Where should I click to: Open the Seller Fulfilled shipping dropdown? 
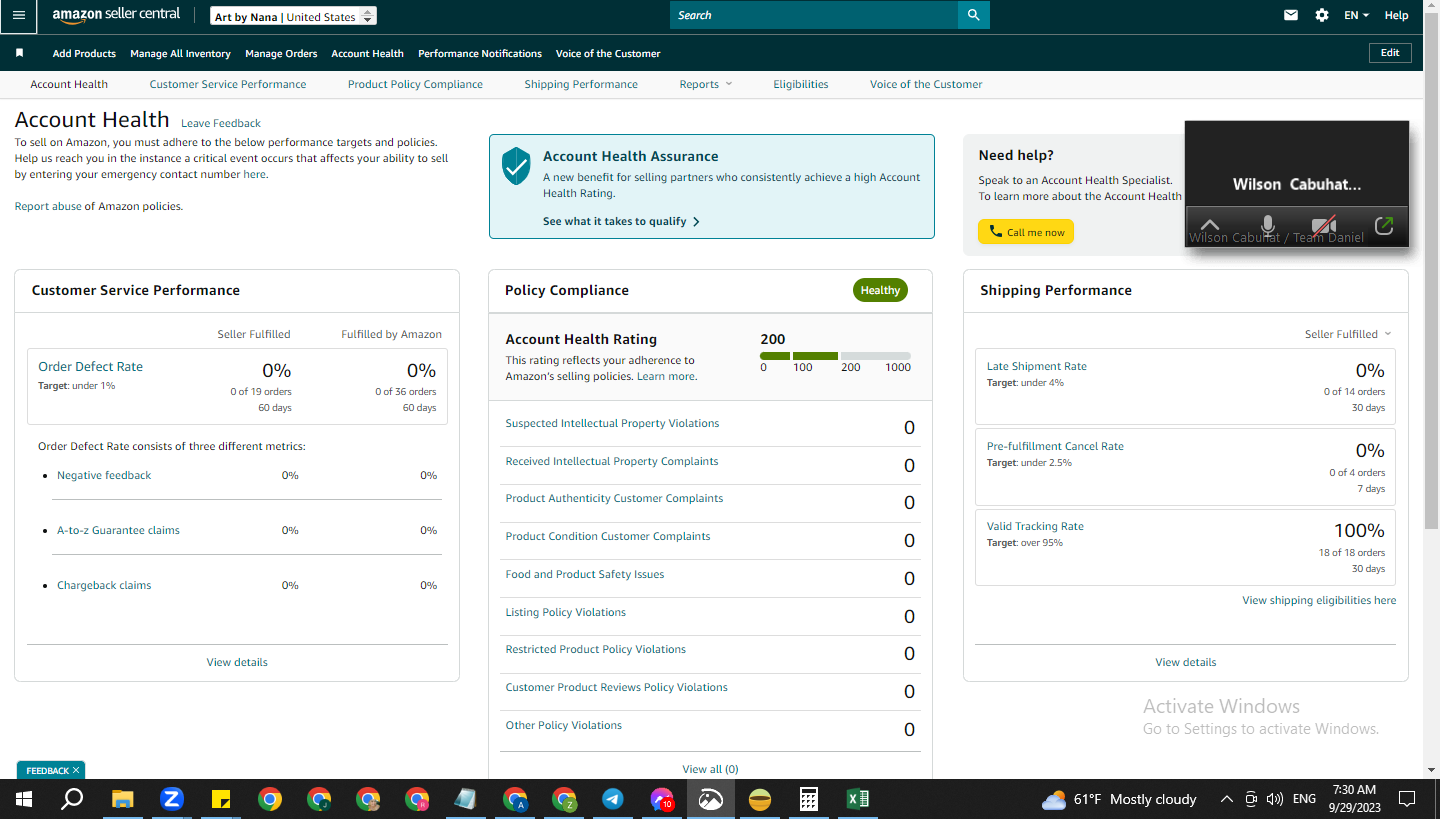(1348, 334)
